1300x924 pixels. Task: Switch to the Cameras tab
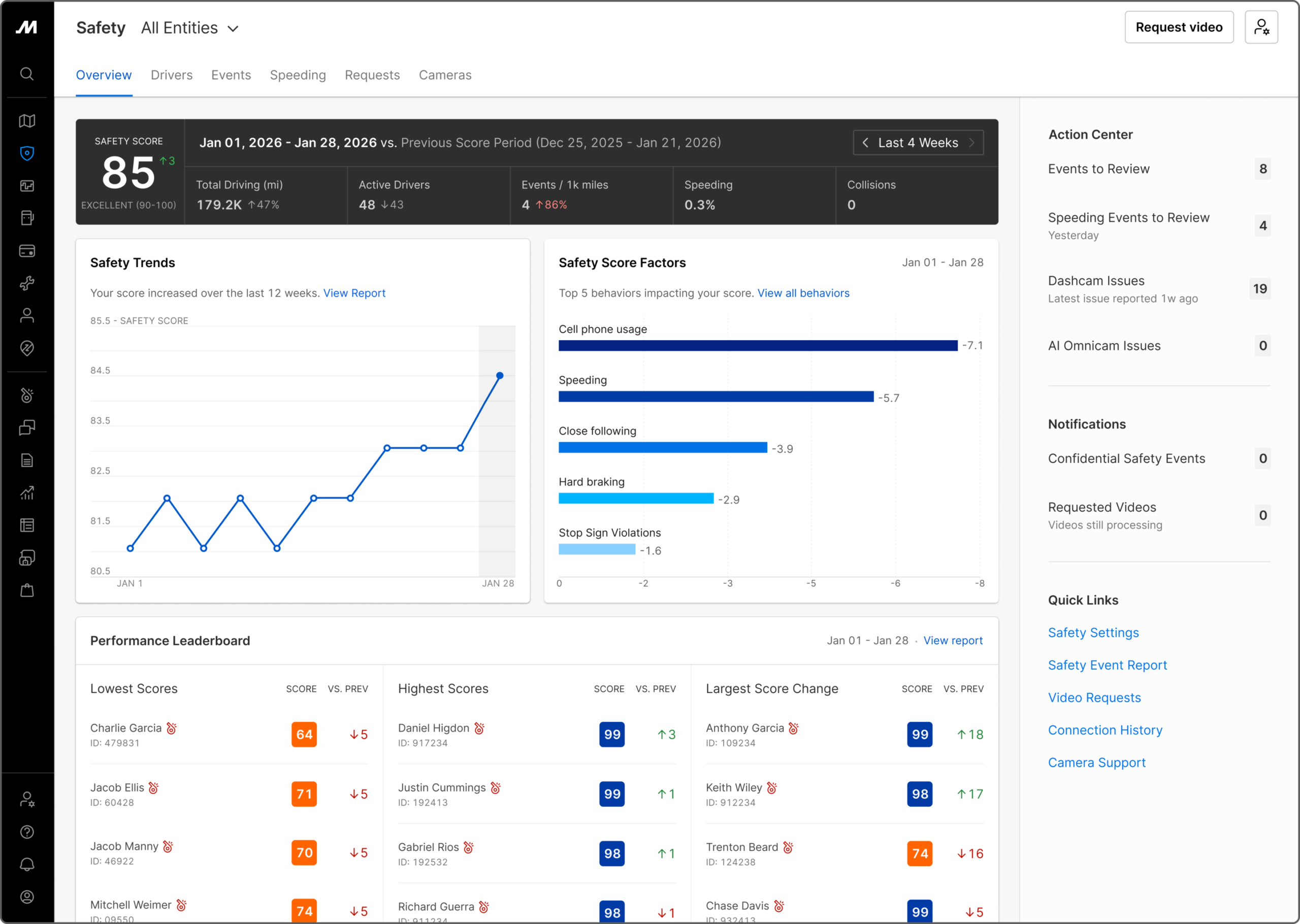[445, 75]
